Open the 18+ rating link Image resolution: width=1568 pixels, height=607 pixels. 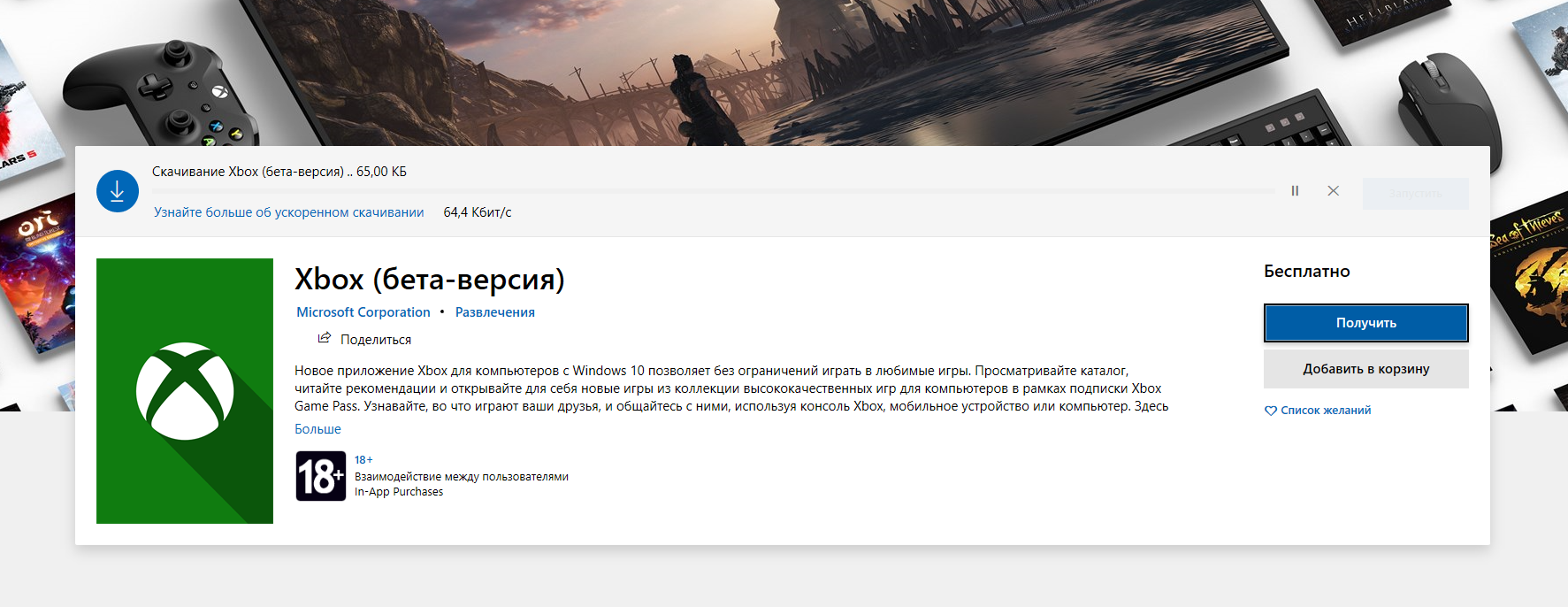pyautogui.click(x=363, y=460)
